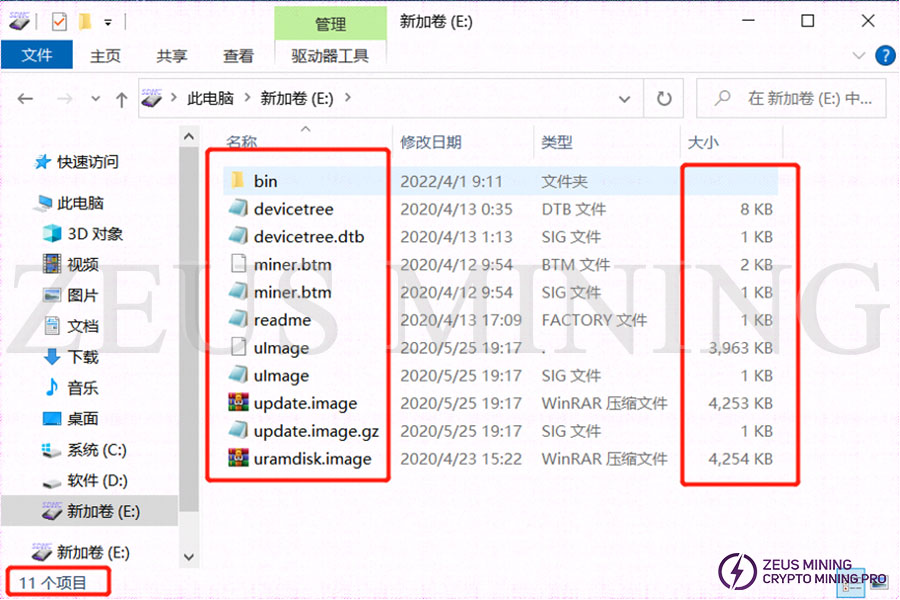
Task: Click the WinRAR icon of update.image
Action: (237, 403)
